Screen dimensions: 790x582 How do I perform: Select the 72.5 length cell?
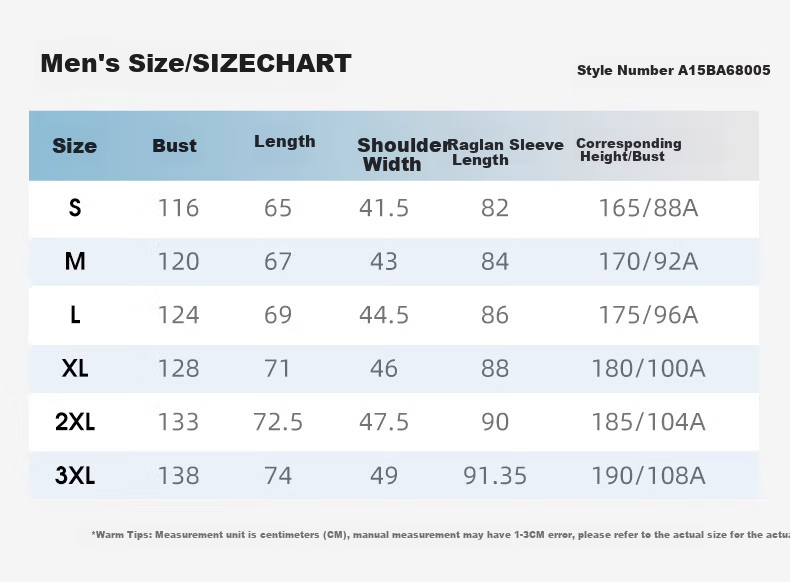click(x=278, y=422)
